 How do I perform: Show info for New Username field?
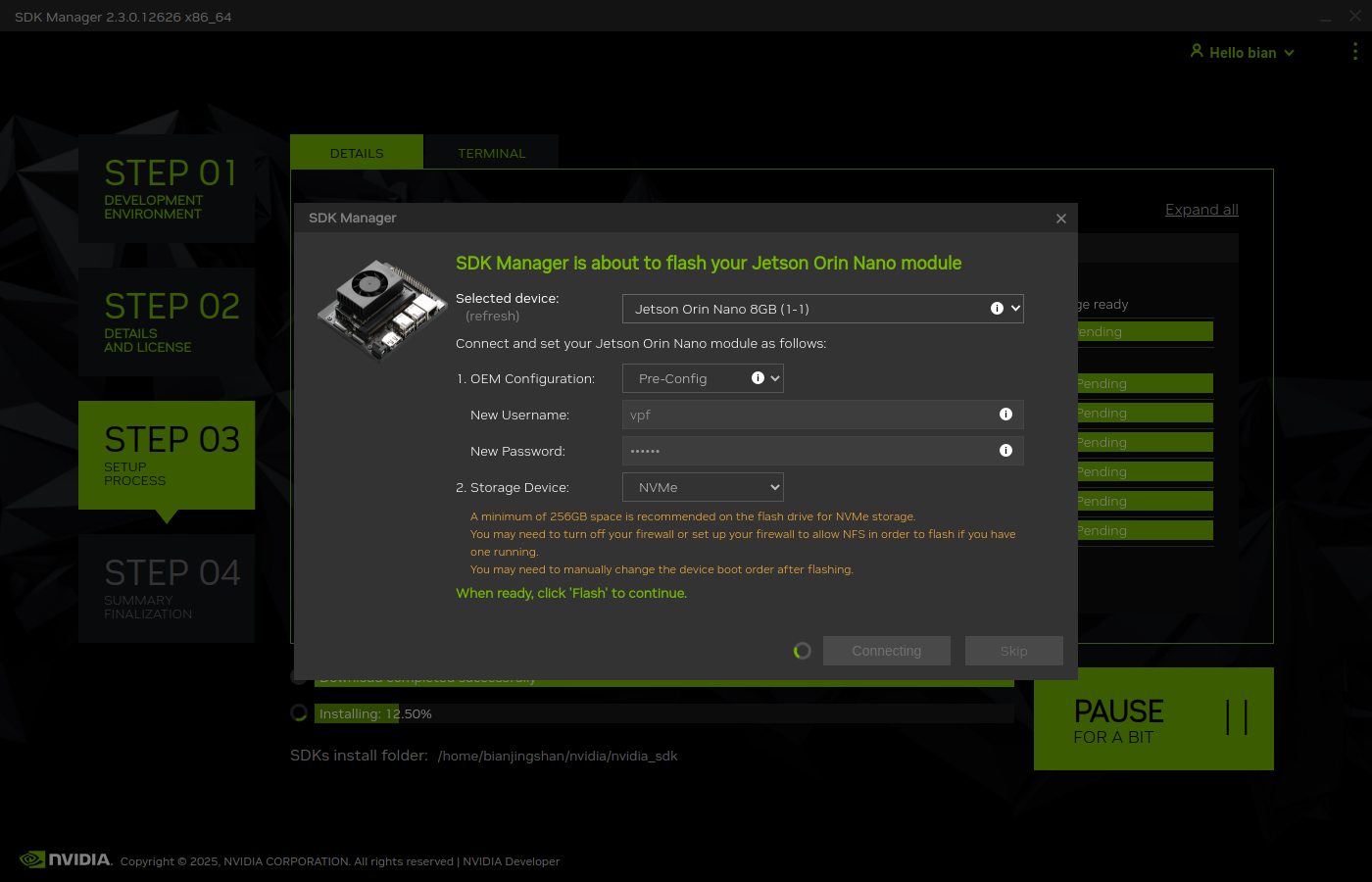(x=1005, y=415)
